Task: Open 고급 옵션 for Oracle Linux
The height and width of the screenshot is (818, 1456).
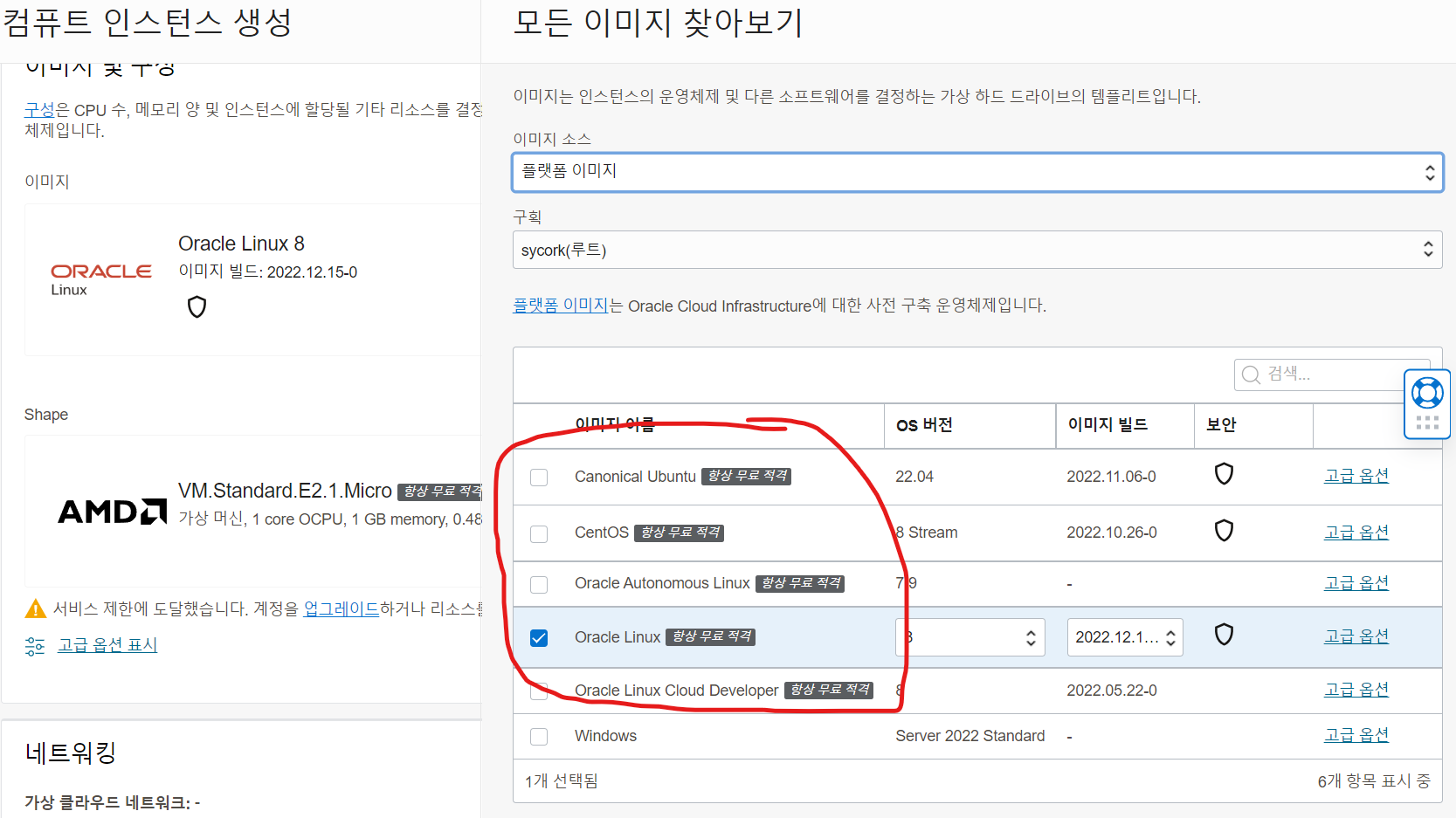Action: pyautogui.click(x=1356, y=636)
